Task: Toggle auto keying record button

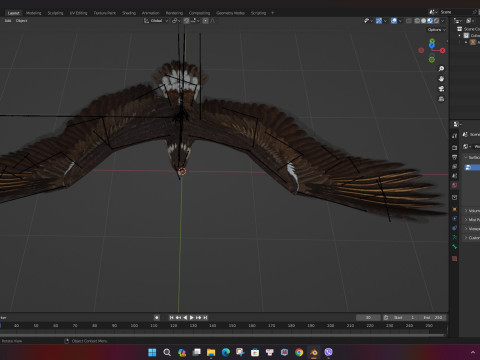Action: 157,317
